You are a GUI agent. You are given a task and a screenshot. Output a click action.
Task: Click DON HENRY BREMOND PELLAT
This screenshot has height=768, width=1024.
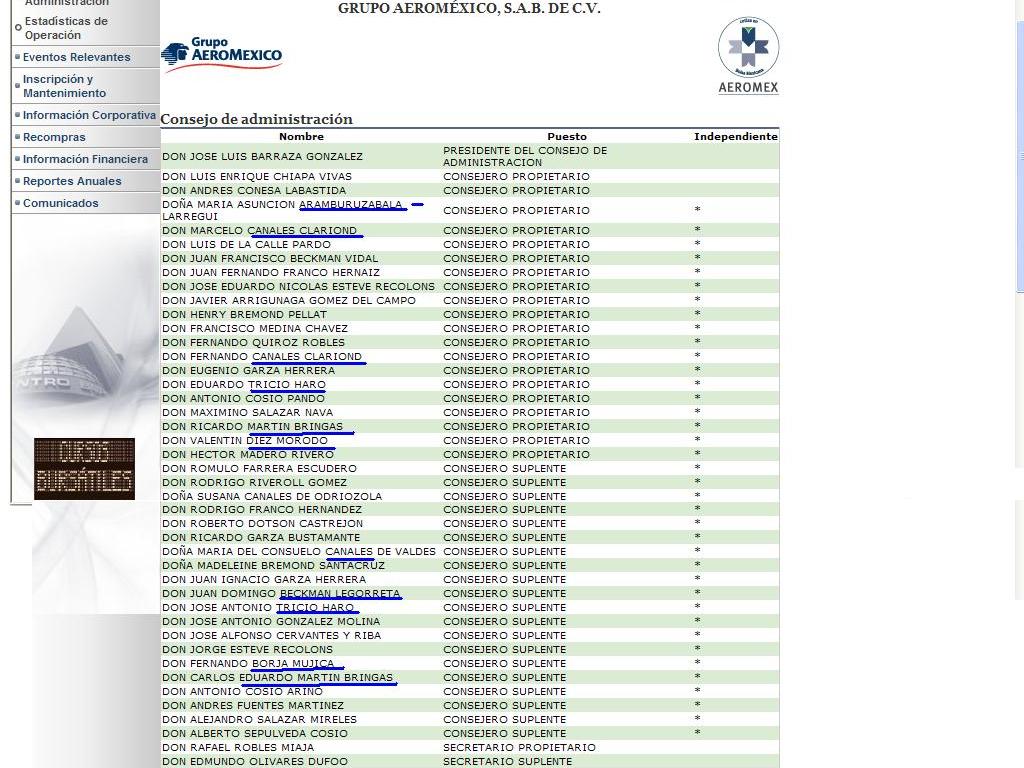pos(244,315)
